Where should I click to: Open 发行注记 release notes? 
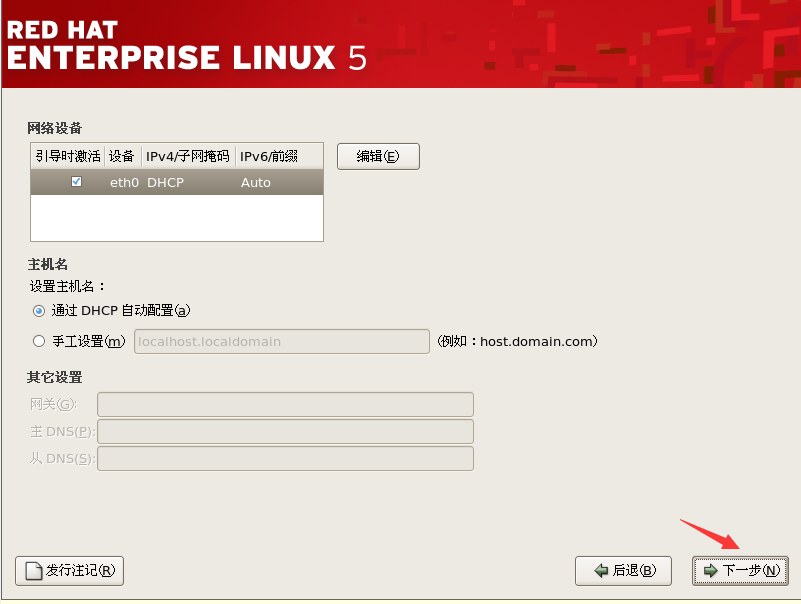[68, 570]
